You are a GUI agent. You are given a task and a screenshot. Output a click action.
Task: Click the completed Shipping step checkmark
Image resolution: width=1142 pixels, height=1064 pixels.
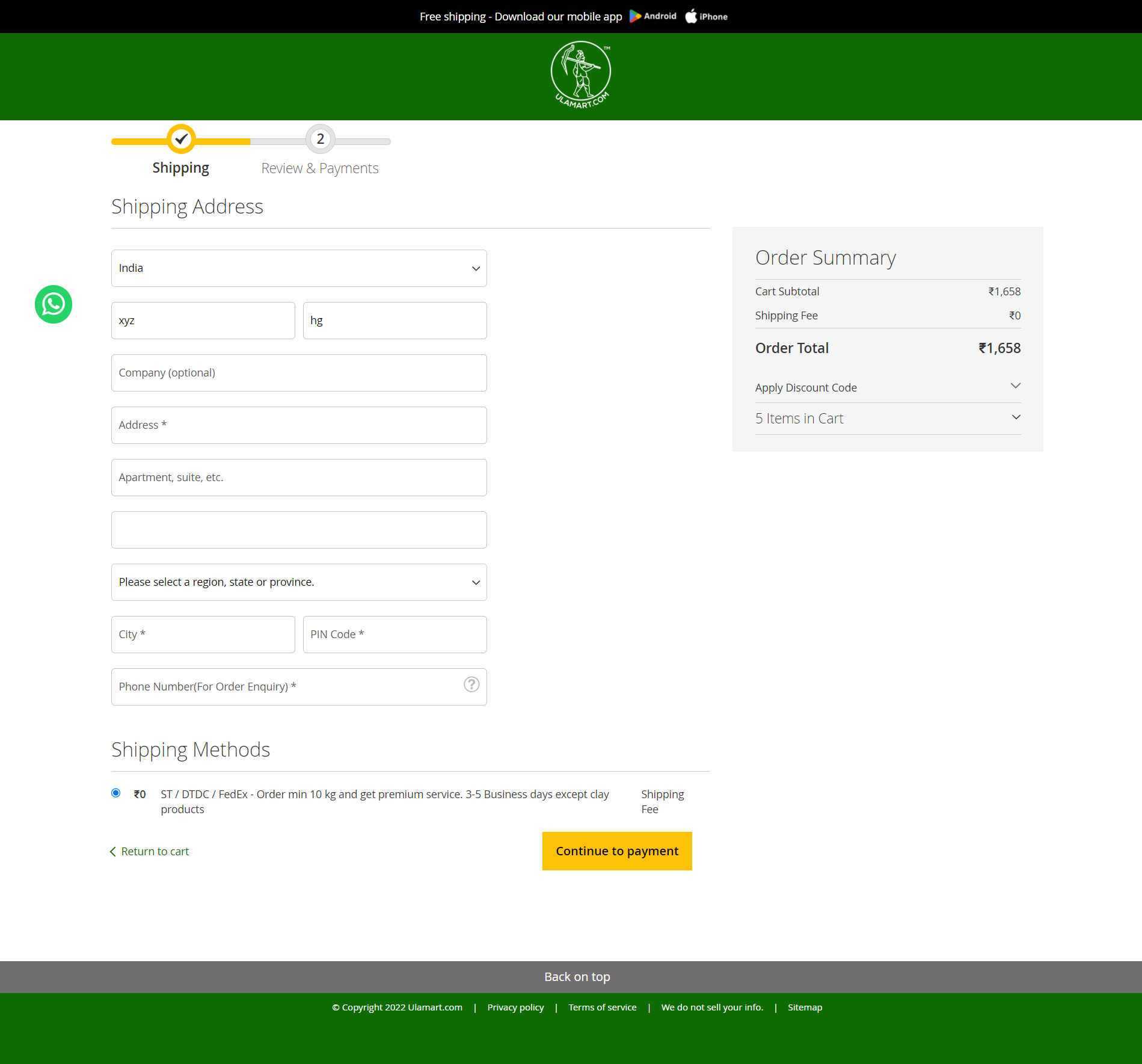[180, 139]
